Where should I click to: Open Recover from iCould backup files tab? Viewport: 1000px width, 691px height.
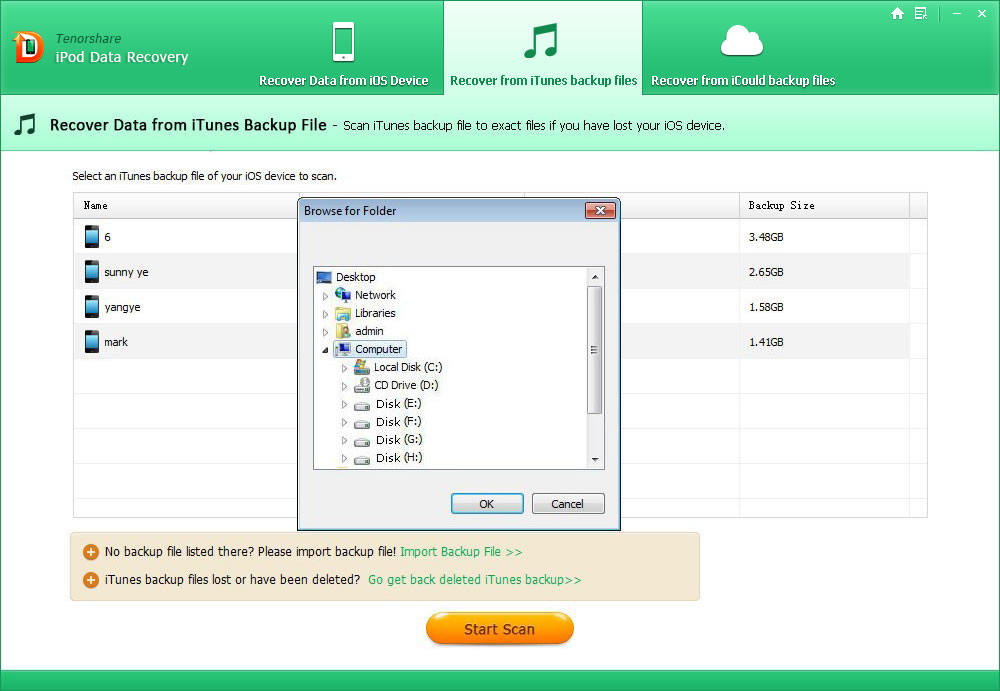742,58
